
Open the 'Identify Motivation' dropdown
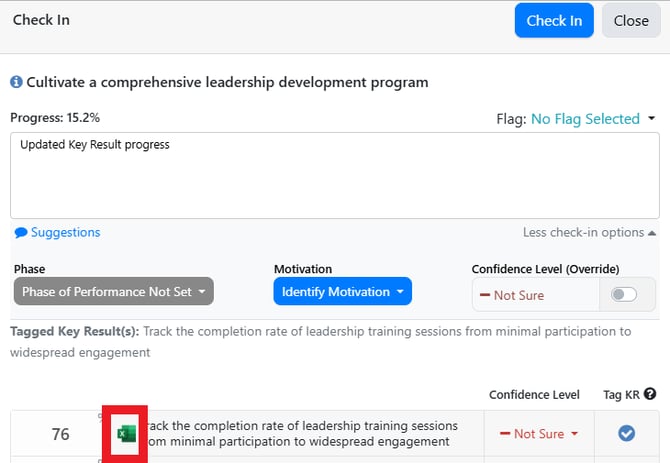coord(342,292)
